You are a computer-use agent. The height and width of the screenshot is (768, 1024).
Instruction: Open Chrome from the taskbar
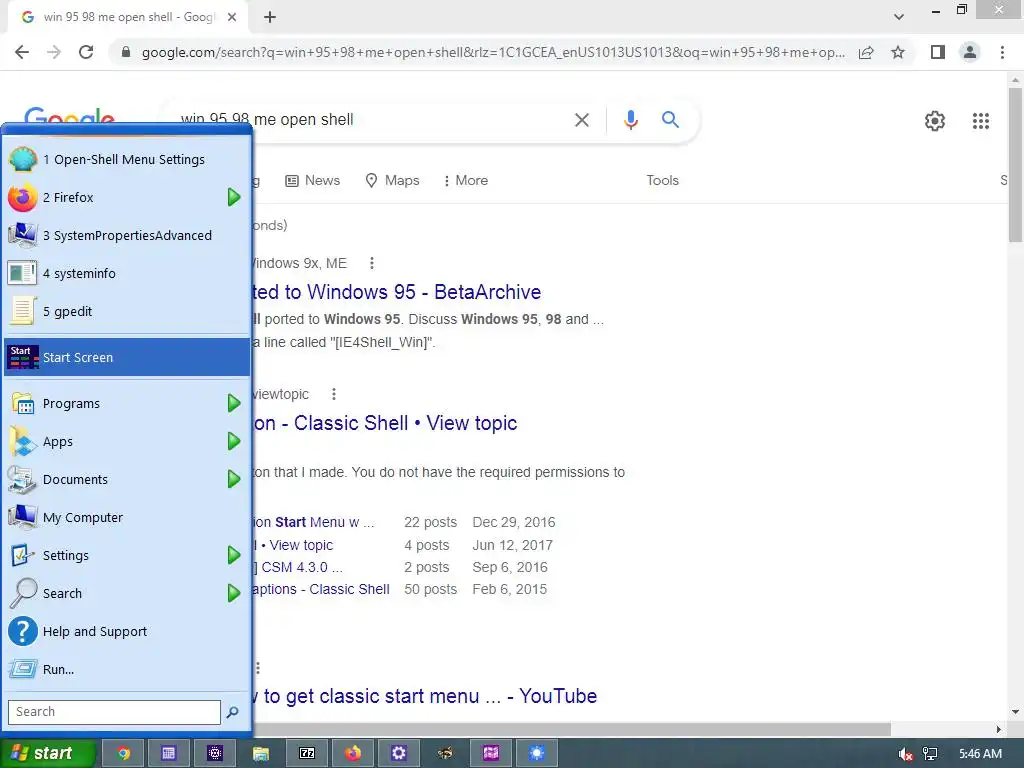tap(123, 753)
